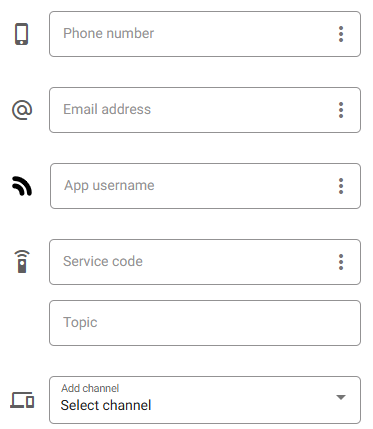
Task: Open the Service code more options
Action: [341, 262]
